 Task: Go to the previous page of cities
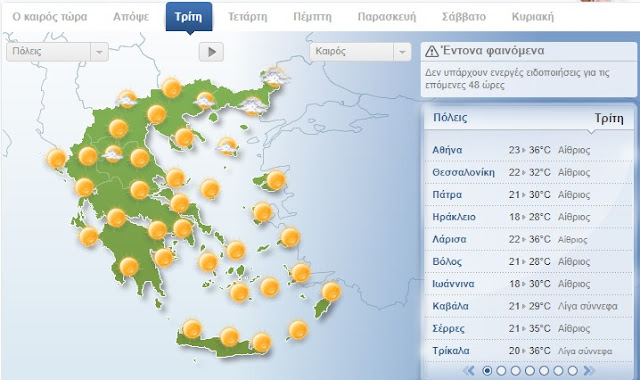tap(469, 371)
